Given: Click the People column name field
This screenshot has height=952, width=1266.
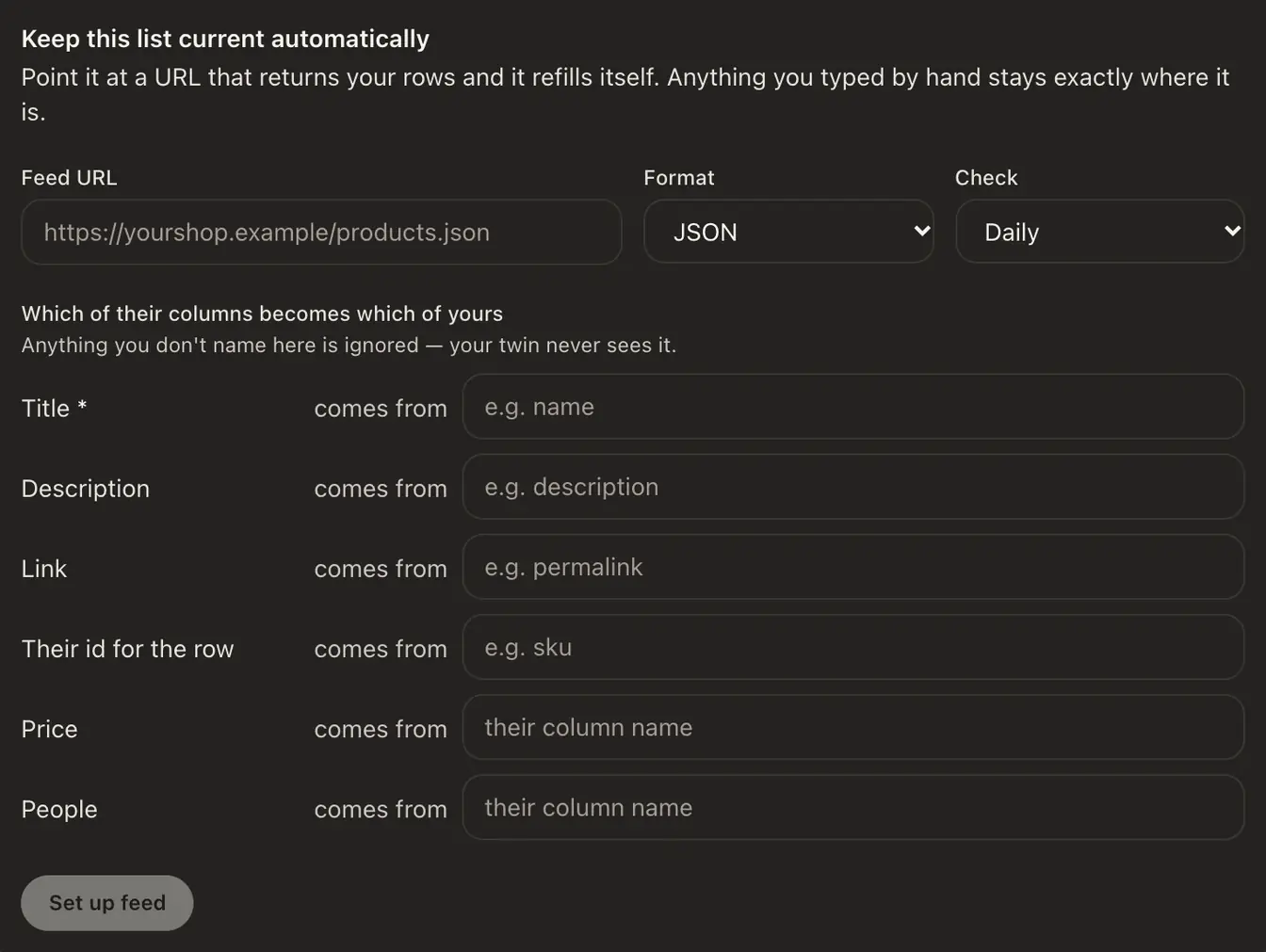Looking at the screenshot, I should tap(853, 807).
